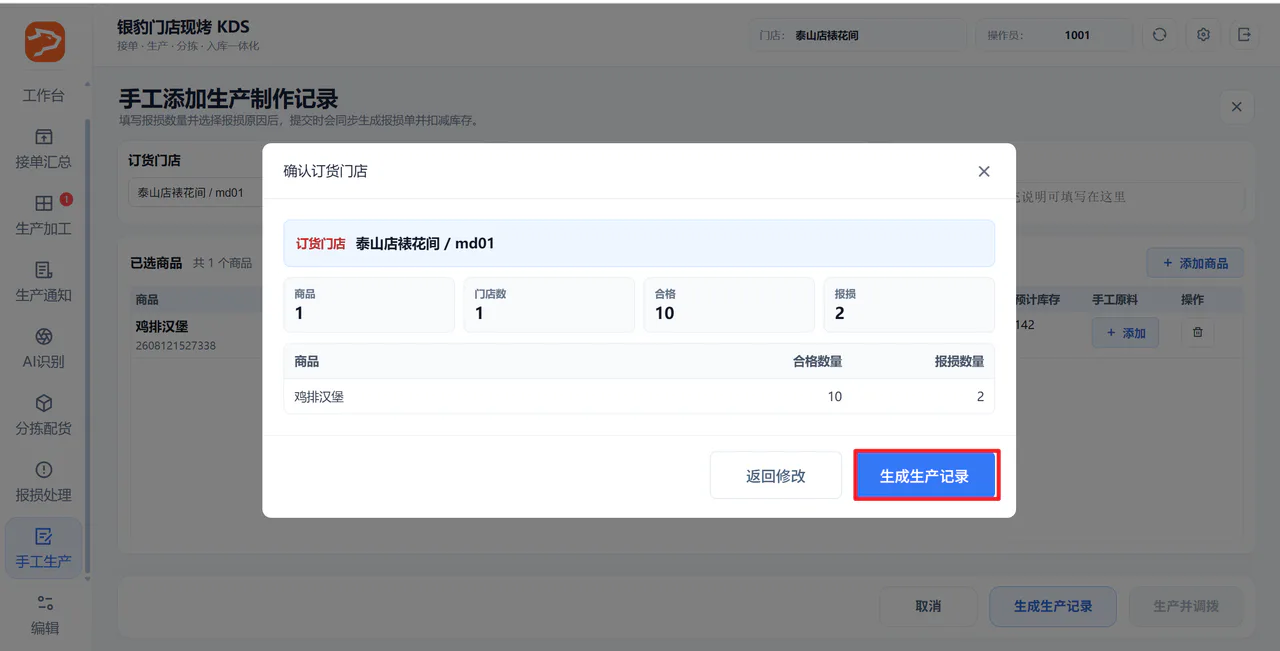This screenshot has width=1280, height=651.
Task: Click the remarks field ending 说明可填写在这里
Action: click(1130, 197)
